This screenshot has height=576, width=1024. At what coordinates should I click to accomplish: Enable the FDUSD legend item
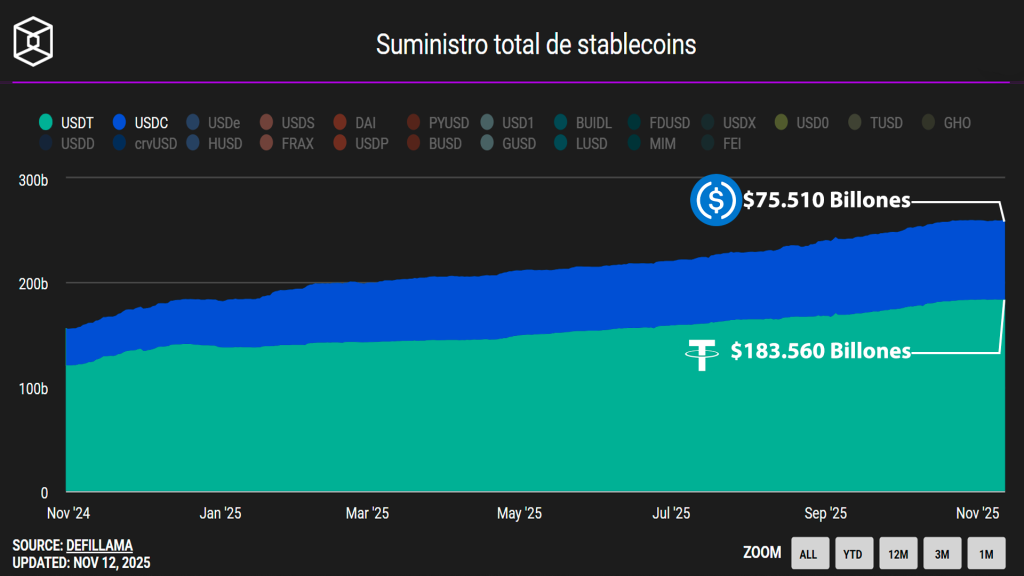pos(658,123)
